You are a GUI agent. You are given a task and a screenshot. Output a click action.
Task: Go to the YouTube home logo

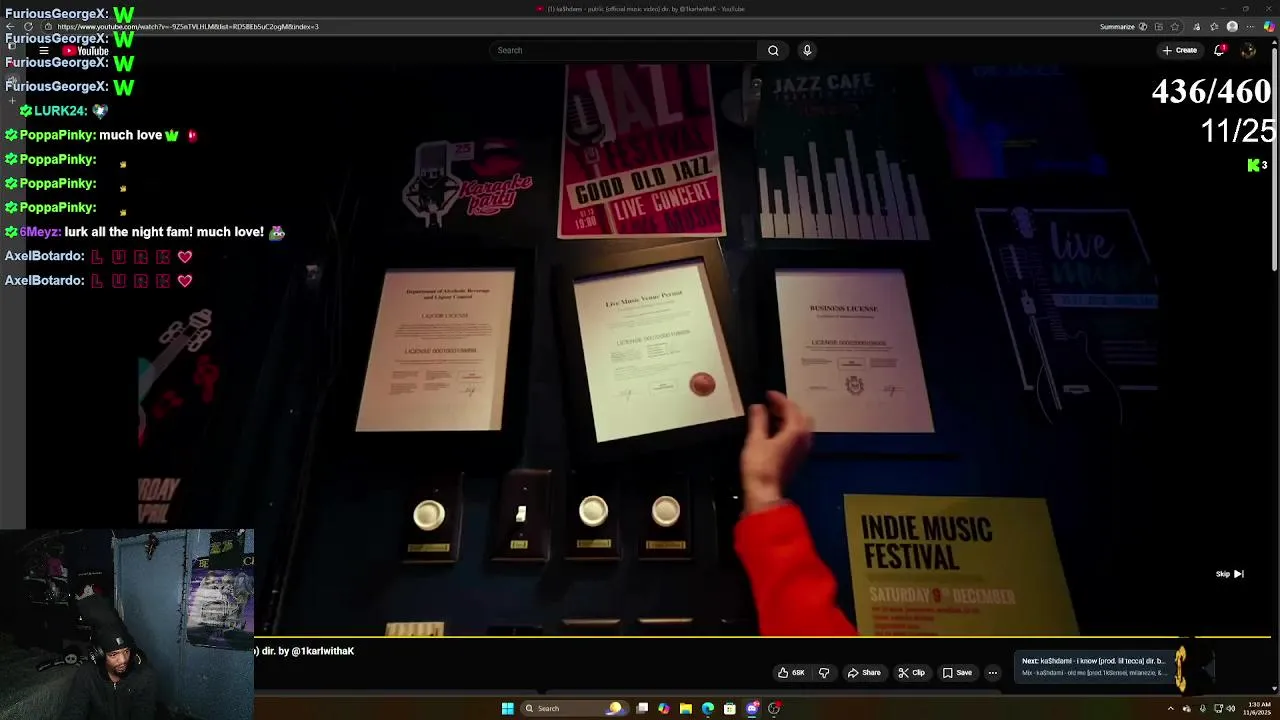point(85,50)
